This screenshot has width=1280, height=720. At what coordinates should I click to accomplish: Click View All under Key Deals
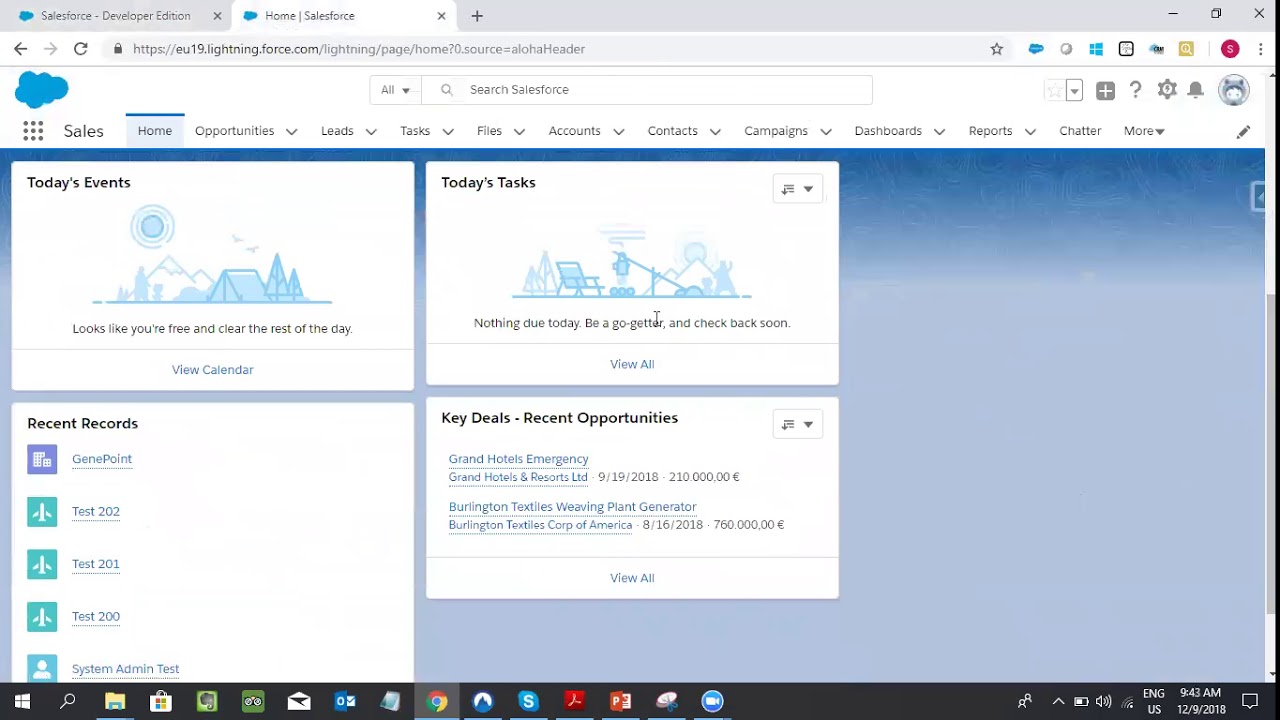[632, 578]
